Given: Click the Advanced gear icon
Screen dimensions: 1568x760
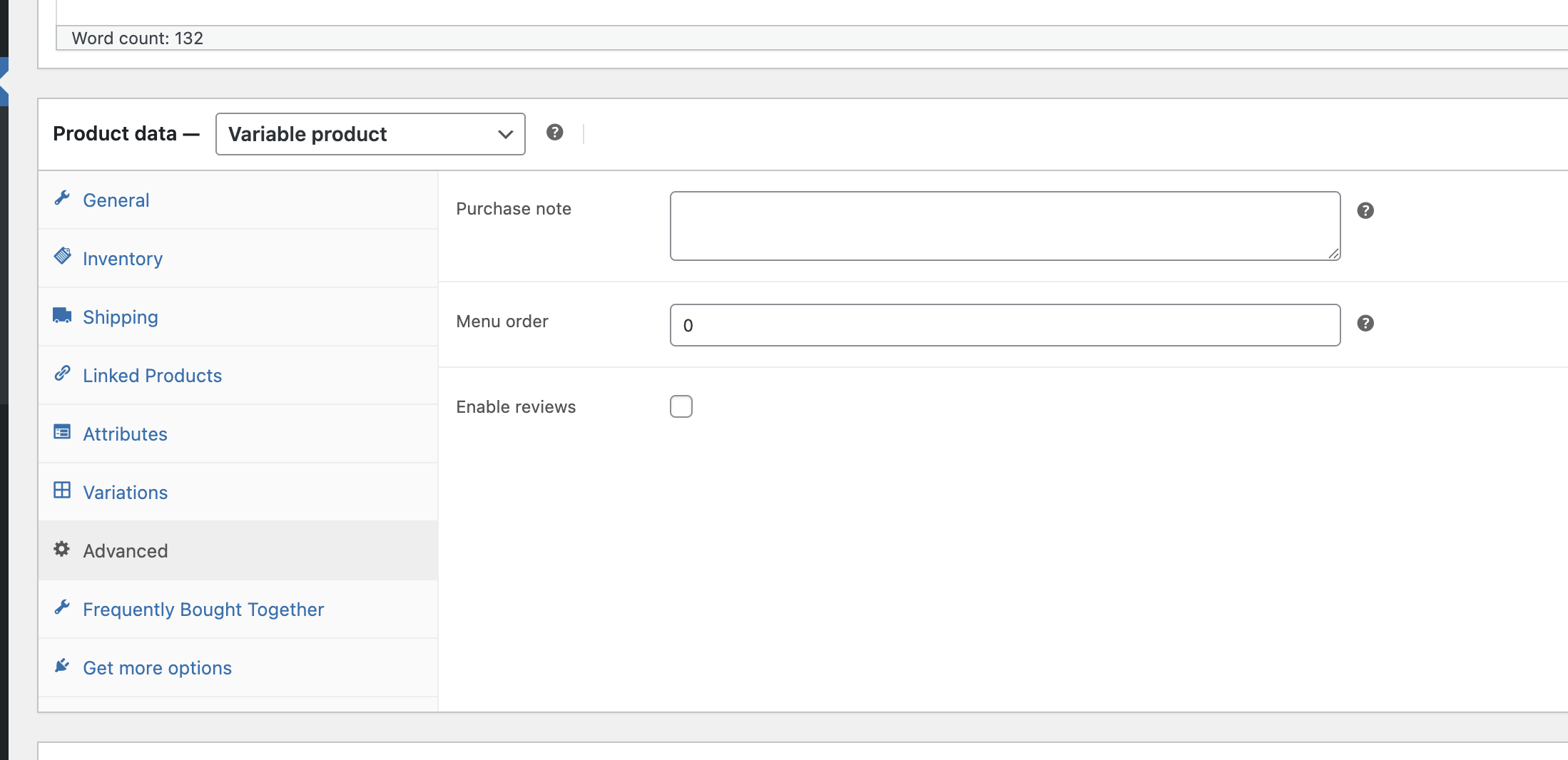Looking at the screenshot, I should [x=62, y=549].
